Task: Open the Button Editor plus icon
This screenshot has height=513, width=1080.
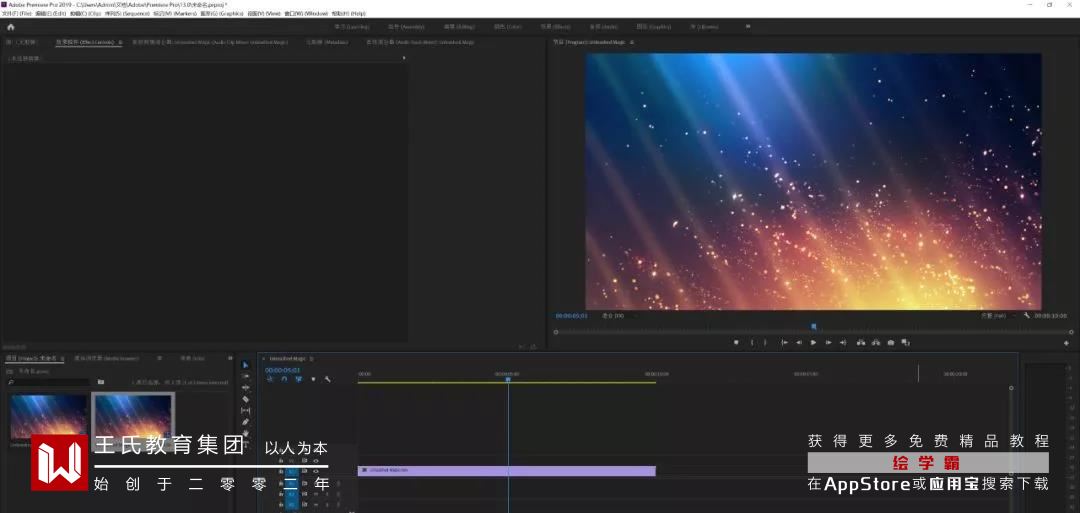Action: (x=1066, y=343)
